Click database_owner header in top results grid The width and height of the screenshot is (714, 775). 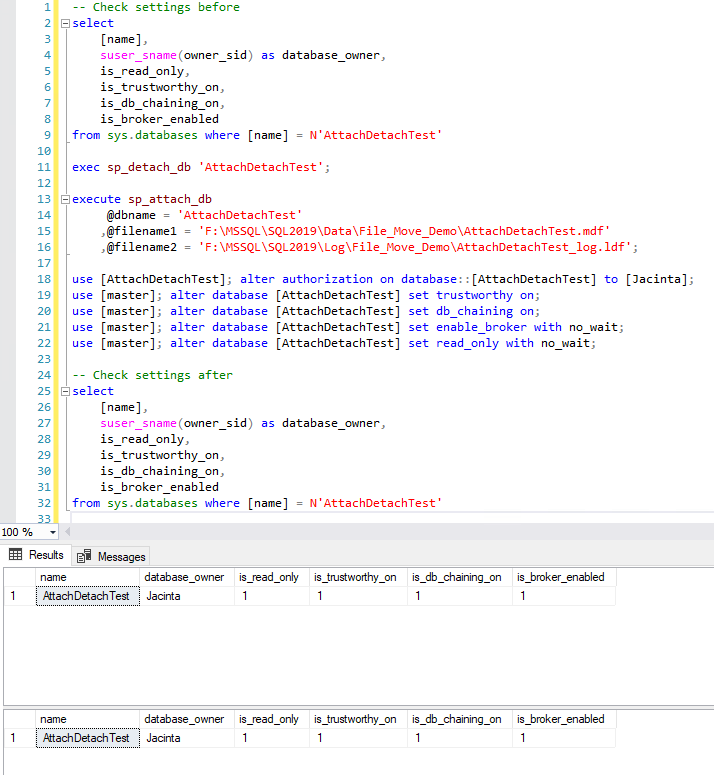(187, 577)
